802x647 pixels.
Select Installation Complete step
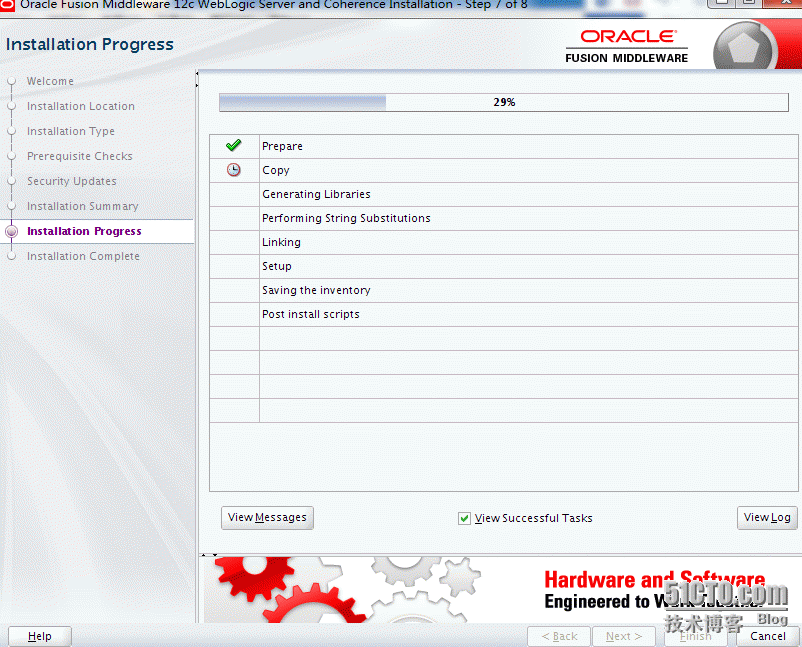coord(83,256)
